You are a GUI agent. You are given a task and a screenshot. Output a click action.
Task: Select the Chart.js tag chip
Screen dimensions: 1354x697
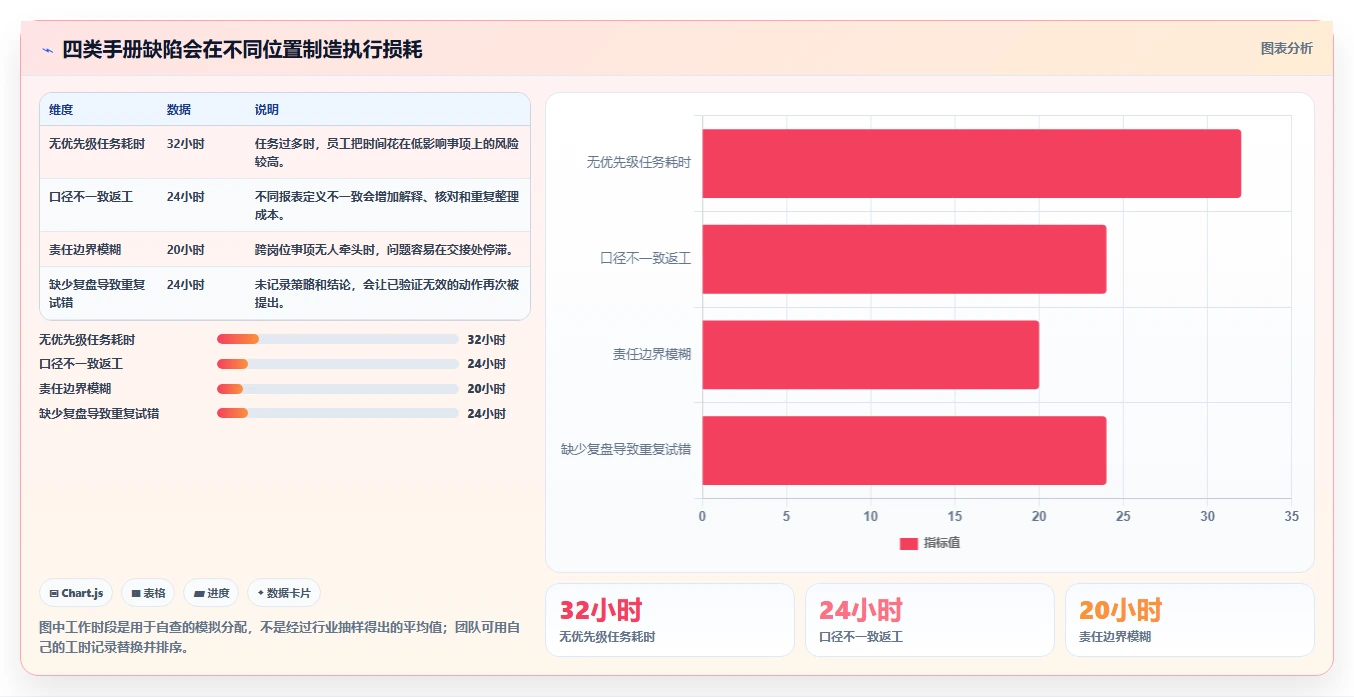[77, 593]
